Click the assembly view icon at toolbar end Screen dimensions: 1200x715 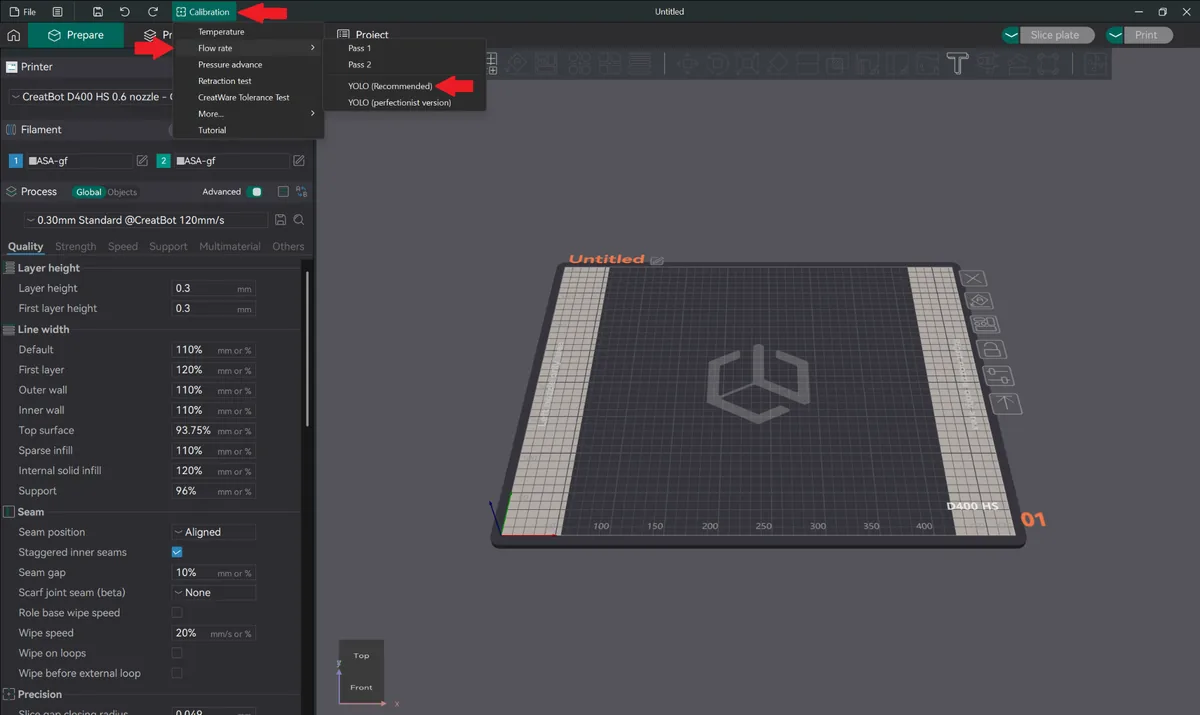pos(1095,64)
